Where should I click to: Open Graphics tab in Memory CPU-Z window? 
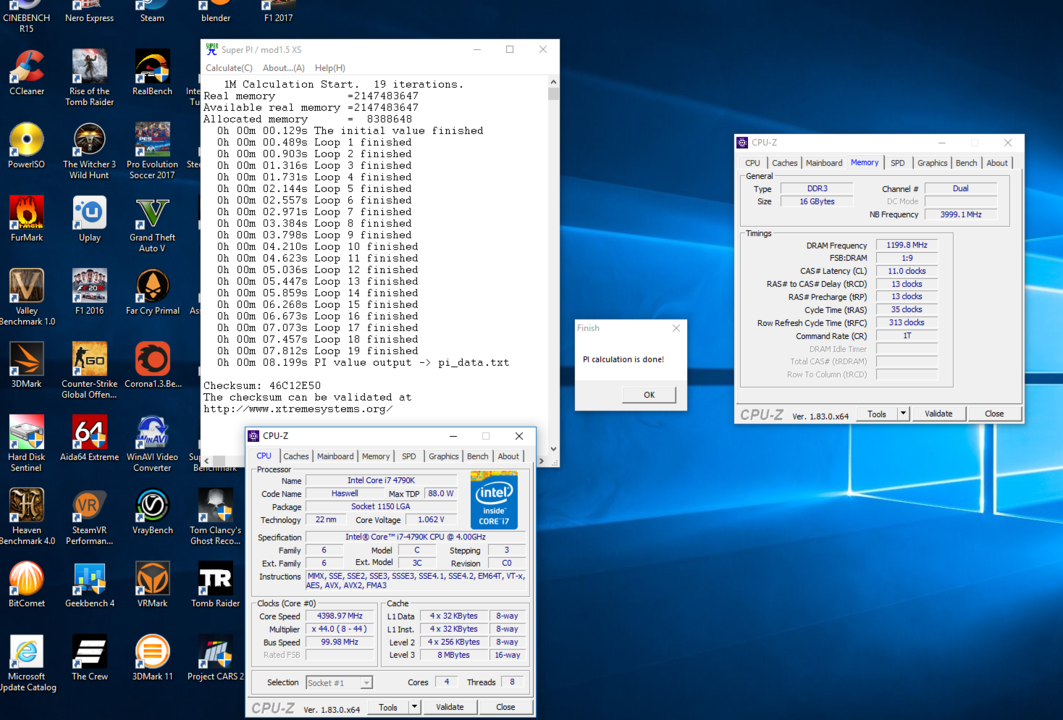(x=932, y=163)
